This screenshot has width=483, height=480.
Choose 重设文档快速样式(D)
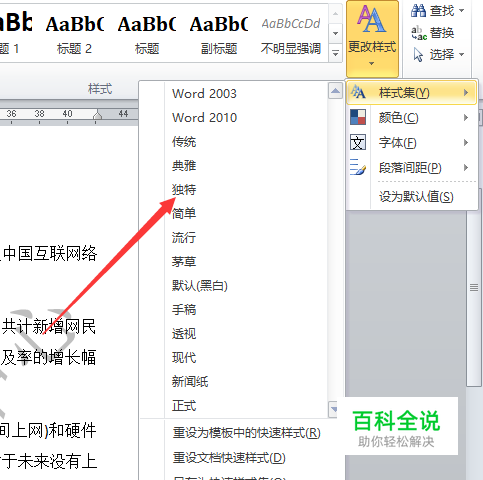[229, 458]
